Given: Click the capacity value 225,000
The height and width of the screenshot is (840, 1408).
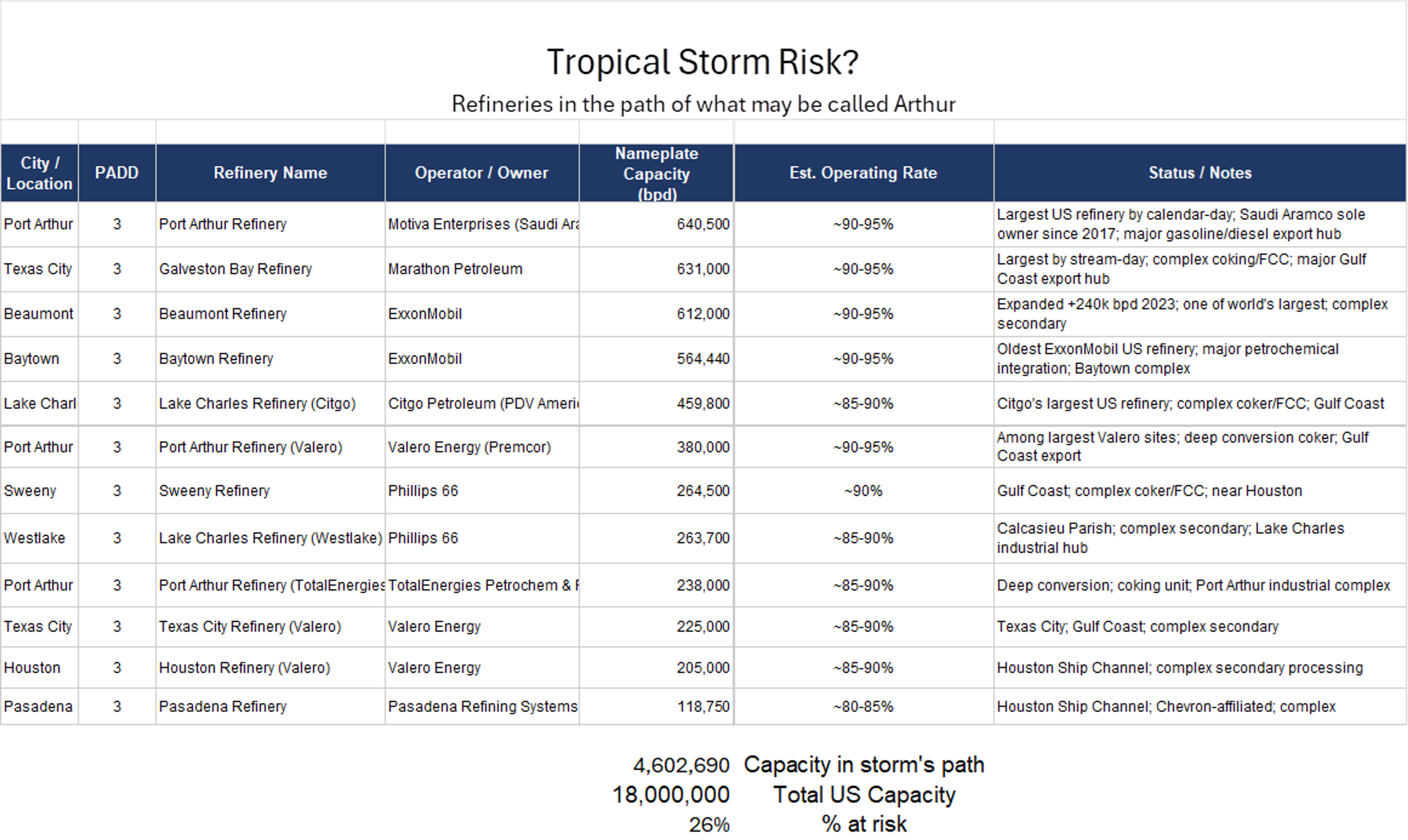Looking at the screenshot, I should (656, 627).
